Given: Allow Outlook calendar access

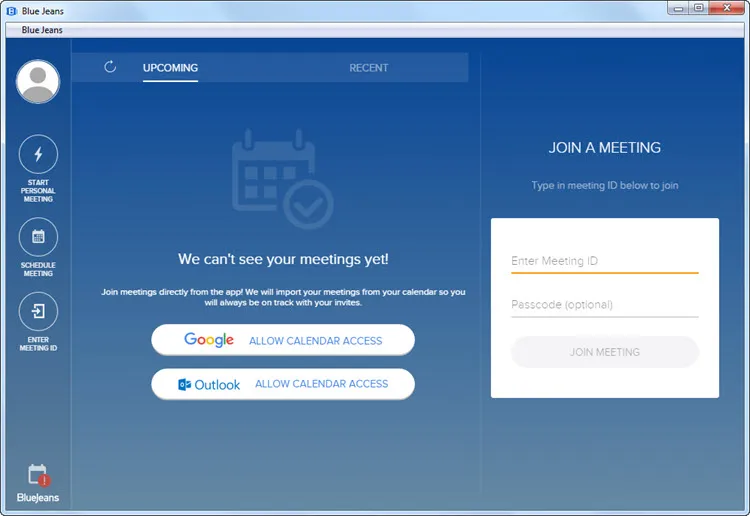Looking at the screenshot, I should (x=283, y=384).
